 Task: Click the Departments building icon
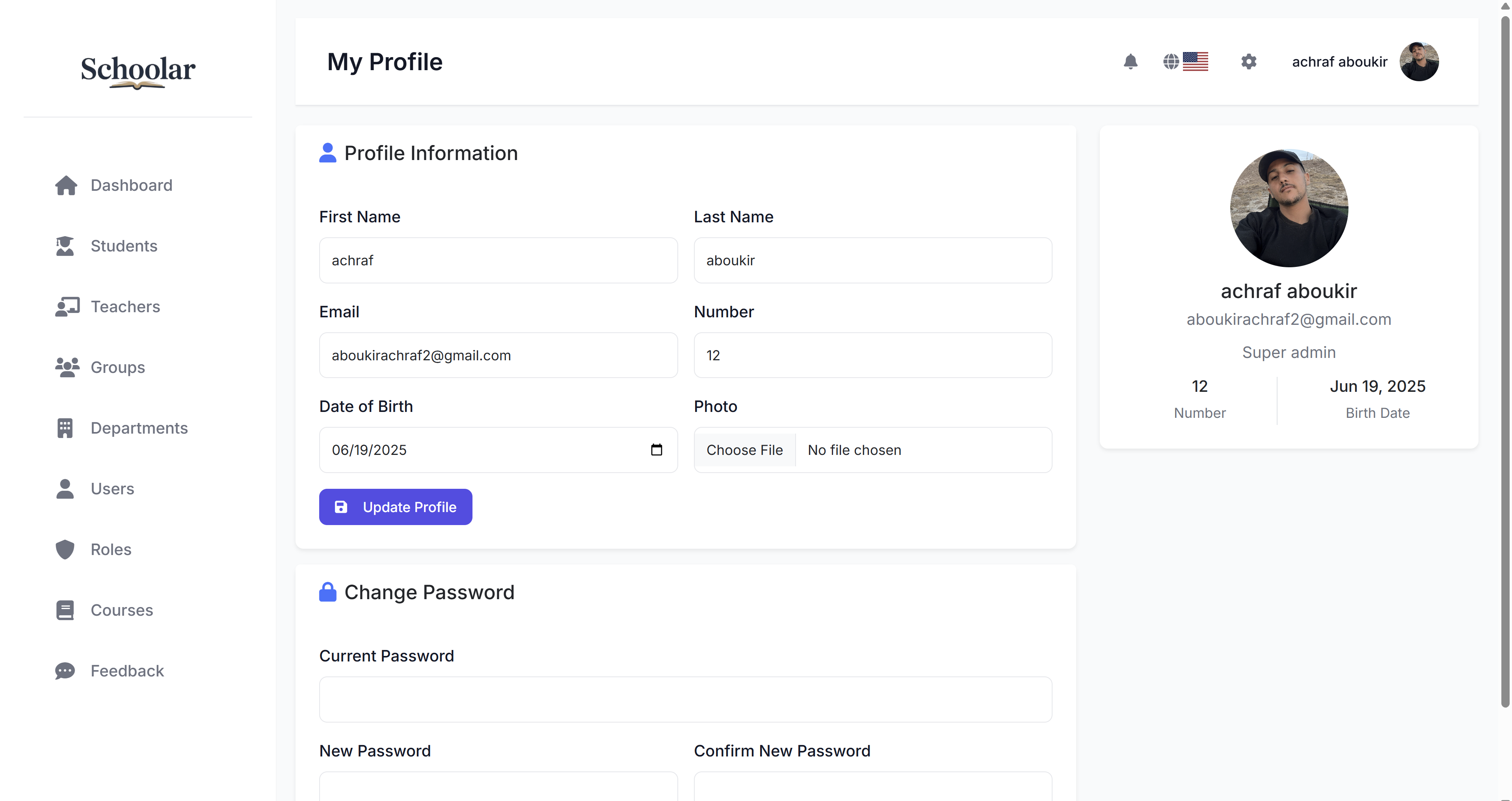tap(65, 428)
